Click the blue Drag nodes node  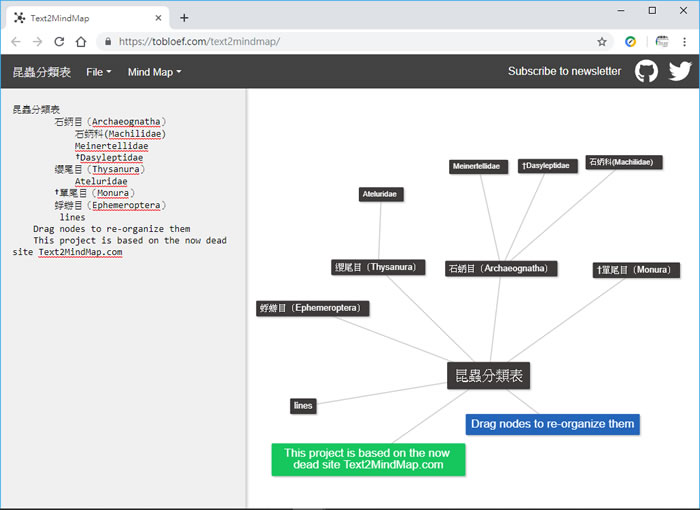pos(552,424)
